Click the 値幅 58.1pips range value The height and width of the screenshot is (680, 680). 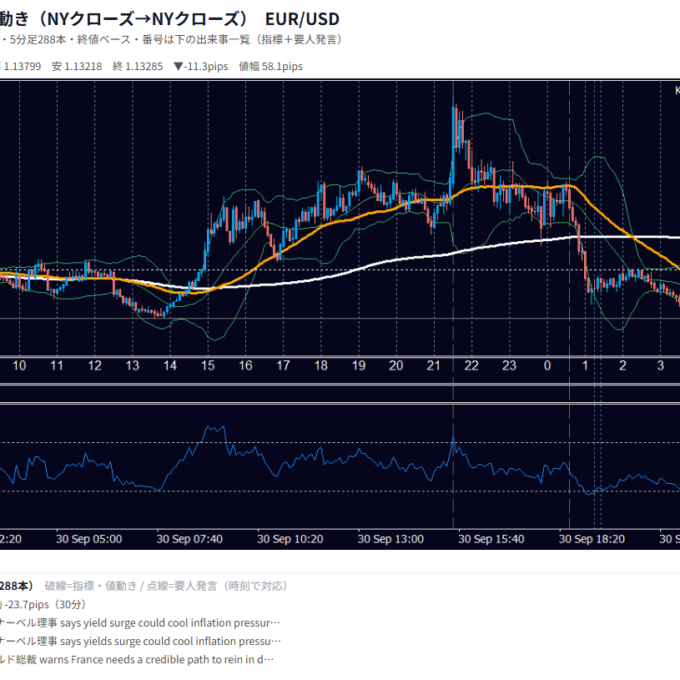point(271,66)
